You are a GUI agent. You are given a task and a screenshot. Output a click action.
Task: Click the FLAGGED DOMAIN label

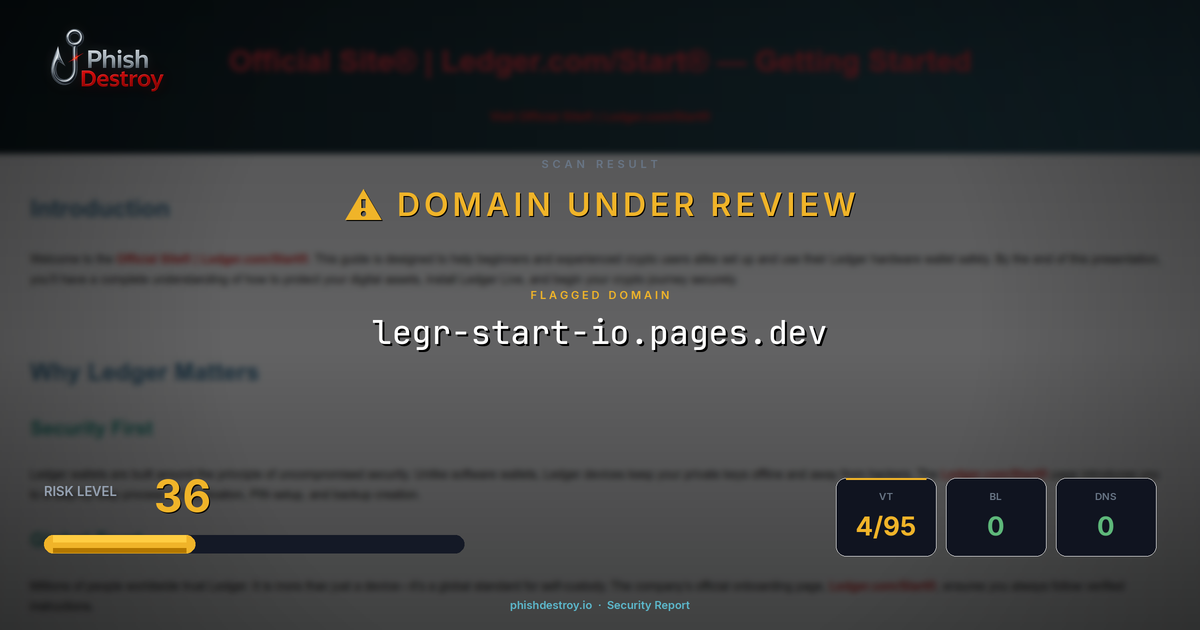tap(600, 295)
